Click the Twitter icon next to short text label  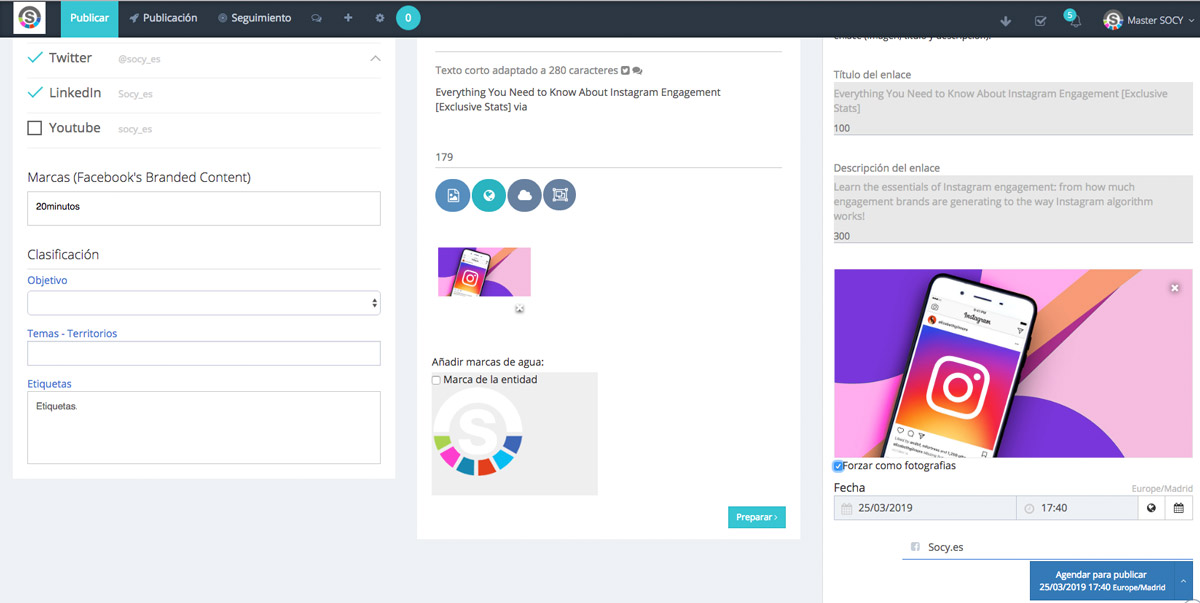(625, 71)
